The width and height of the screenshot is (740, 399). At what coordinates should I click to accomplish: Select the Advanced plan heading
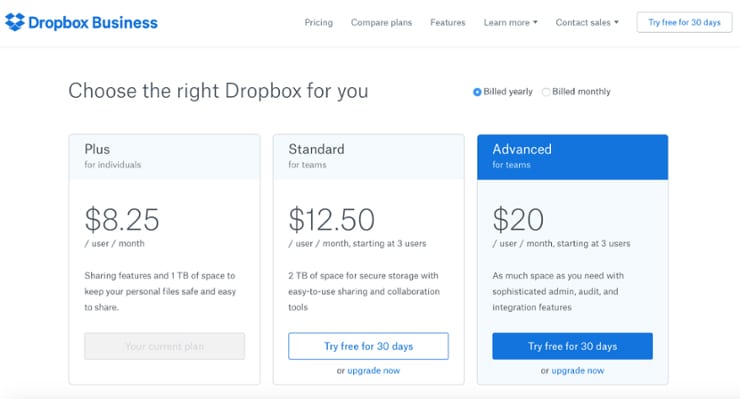522,149
